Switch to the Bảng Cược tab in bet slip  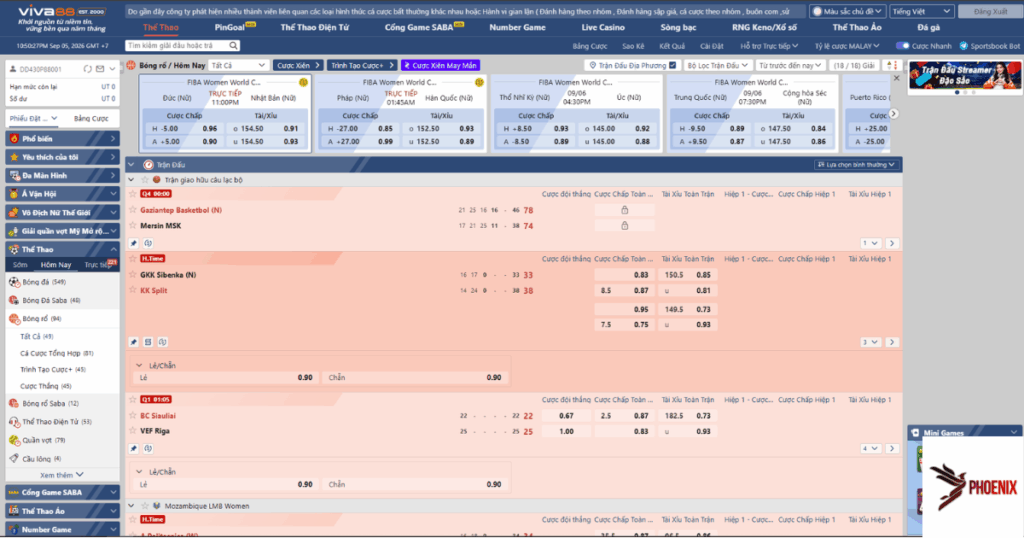pyautogui.click(x=91, y=119)
